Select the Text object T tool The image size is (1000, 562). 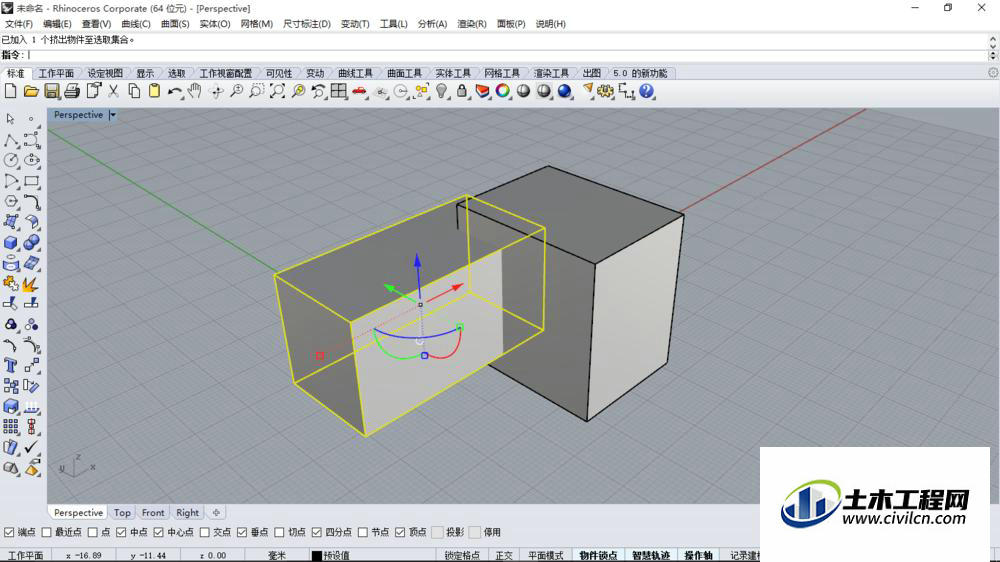pyautogui.click(x=11, y=366)
